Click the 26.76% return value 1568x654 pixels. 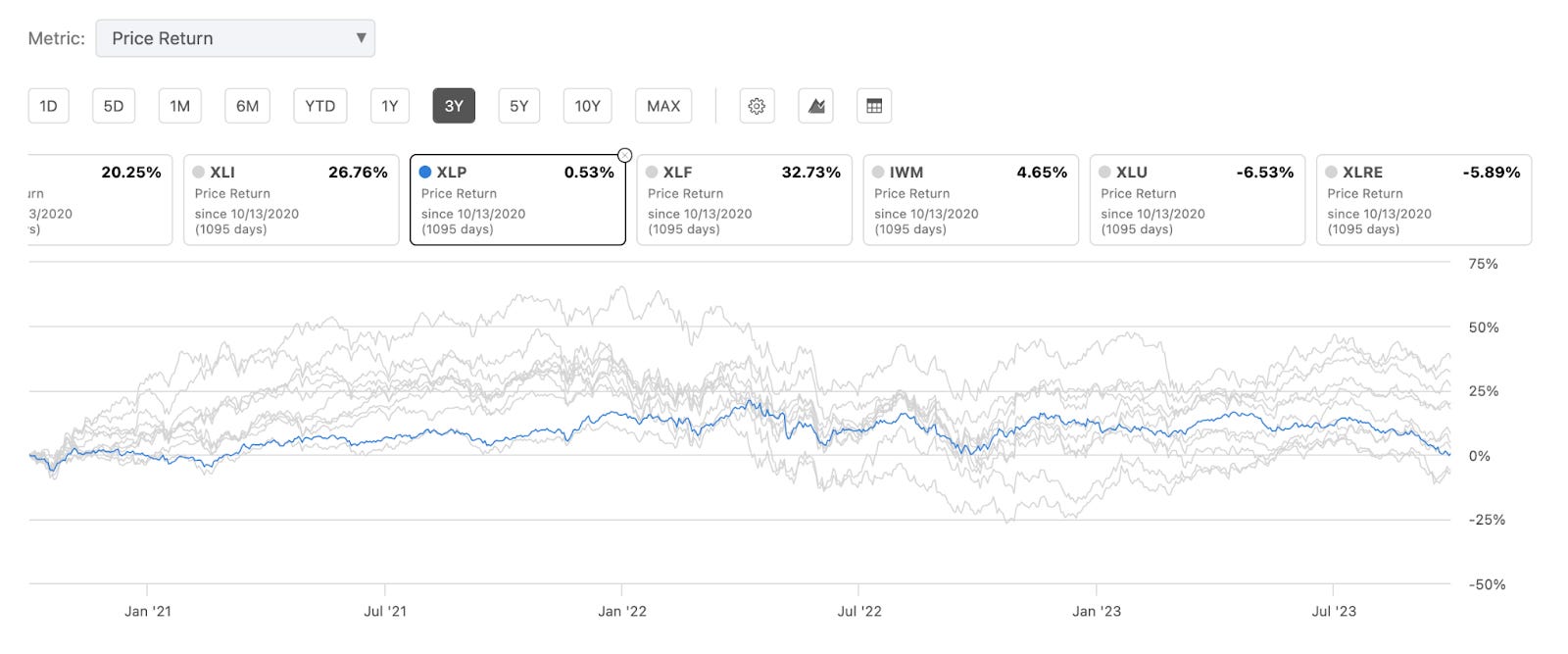tap(358, 173)
